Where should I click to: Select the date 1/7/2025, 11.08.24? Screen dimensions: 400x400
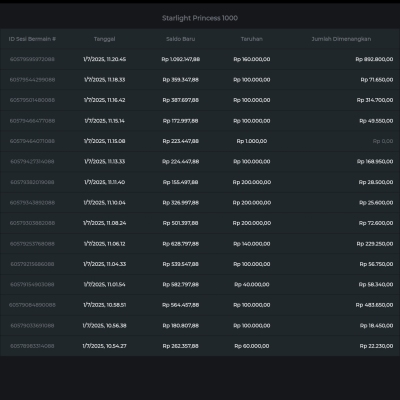[104, 223]
